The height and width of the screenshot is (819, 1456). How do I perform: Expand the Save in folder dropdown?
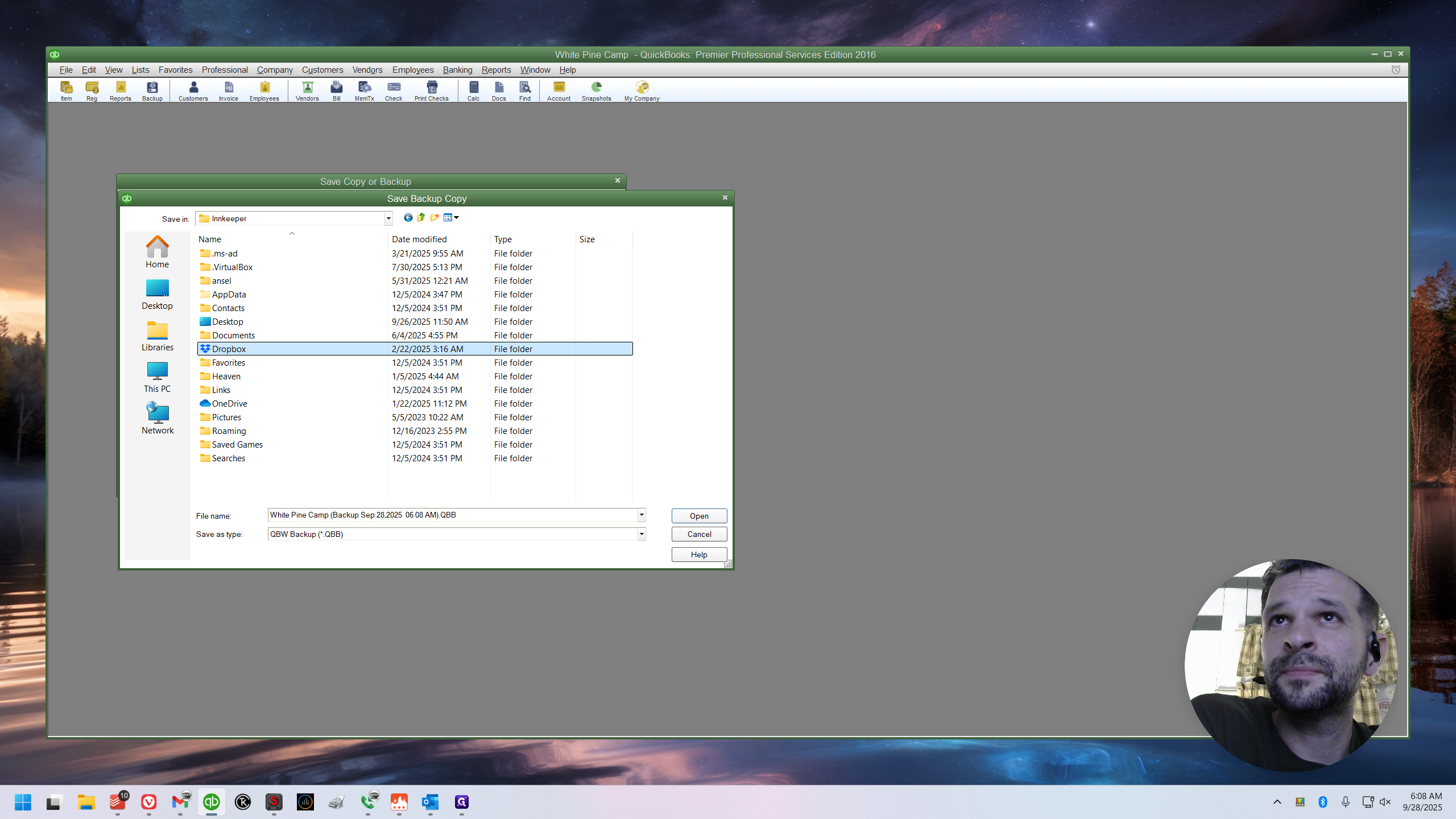(x=388, y=218)
